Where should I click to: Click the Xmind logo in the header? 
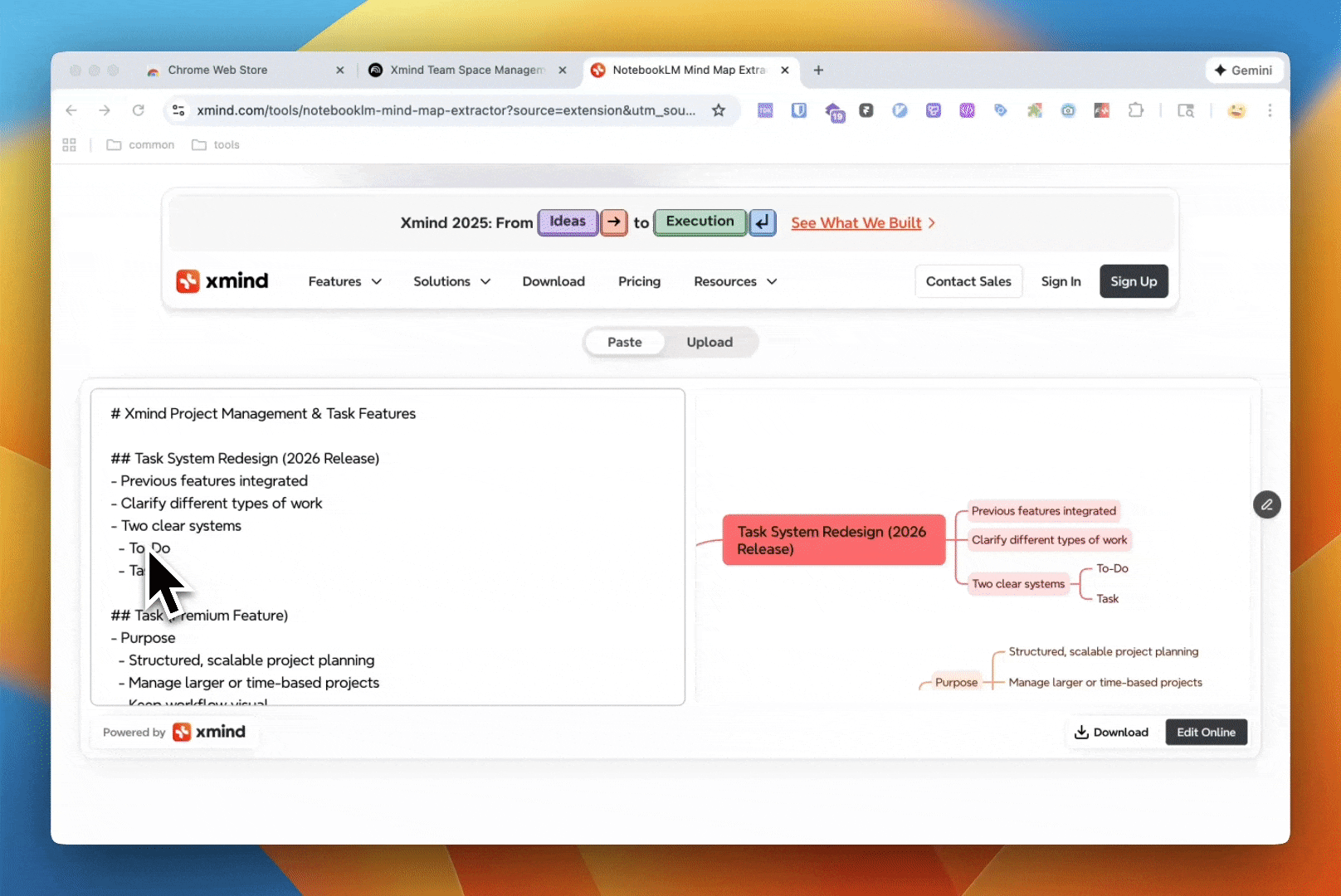point(222,281)
